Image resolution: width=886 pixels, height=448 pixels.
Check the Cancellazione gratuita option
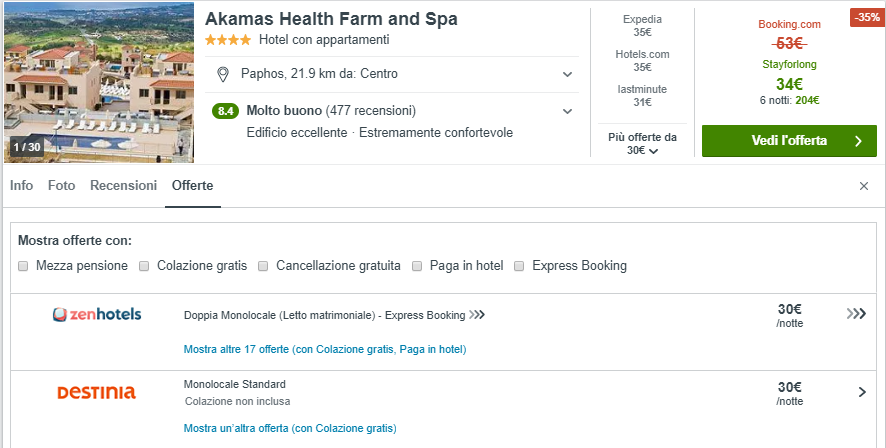click(x=264, y=266)
